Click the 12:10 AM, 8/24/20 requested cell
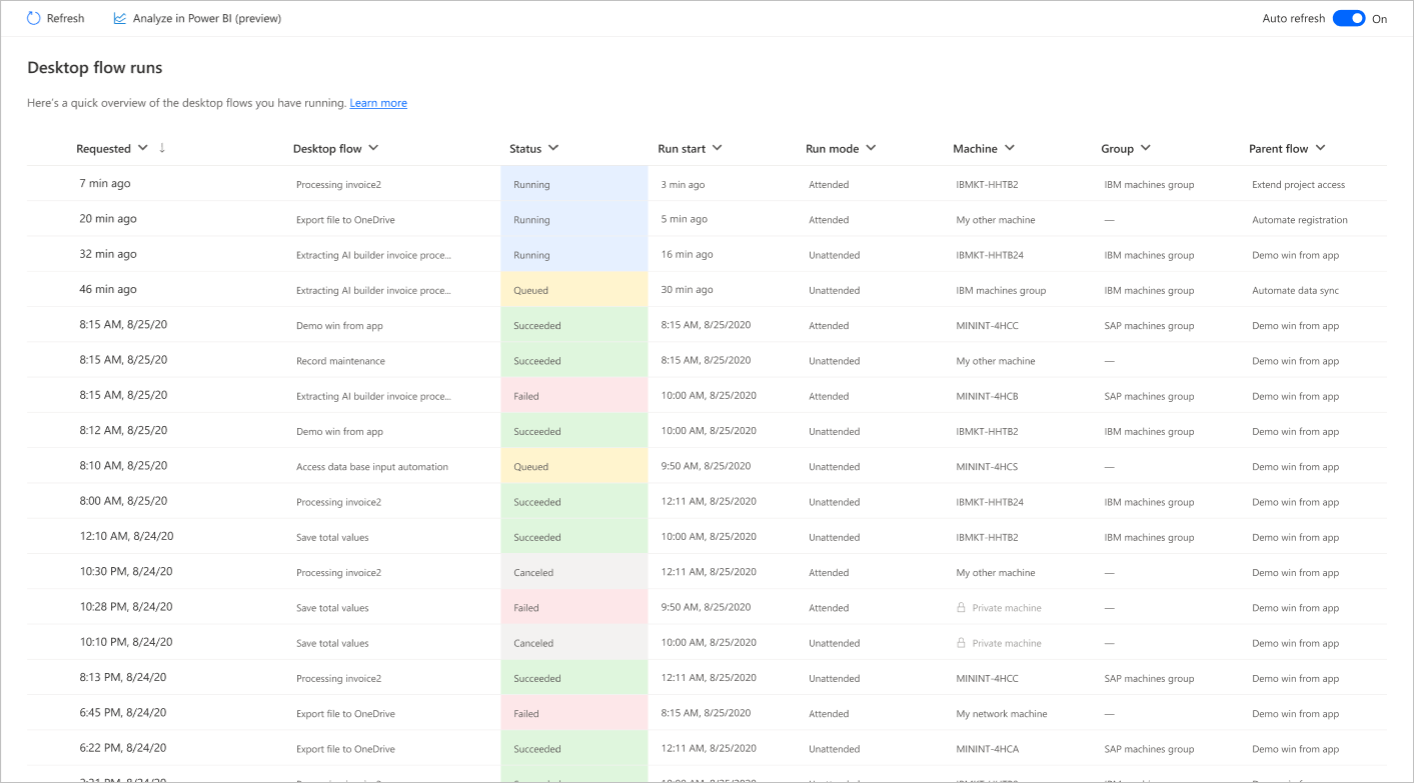 [x=126, y=536]
